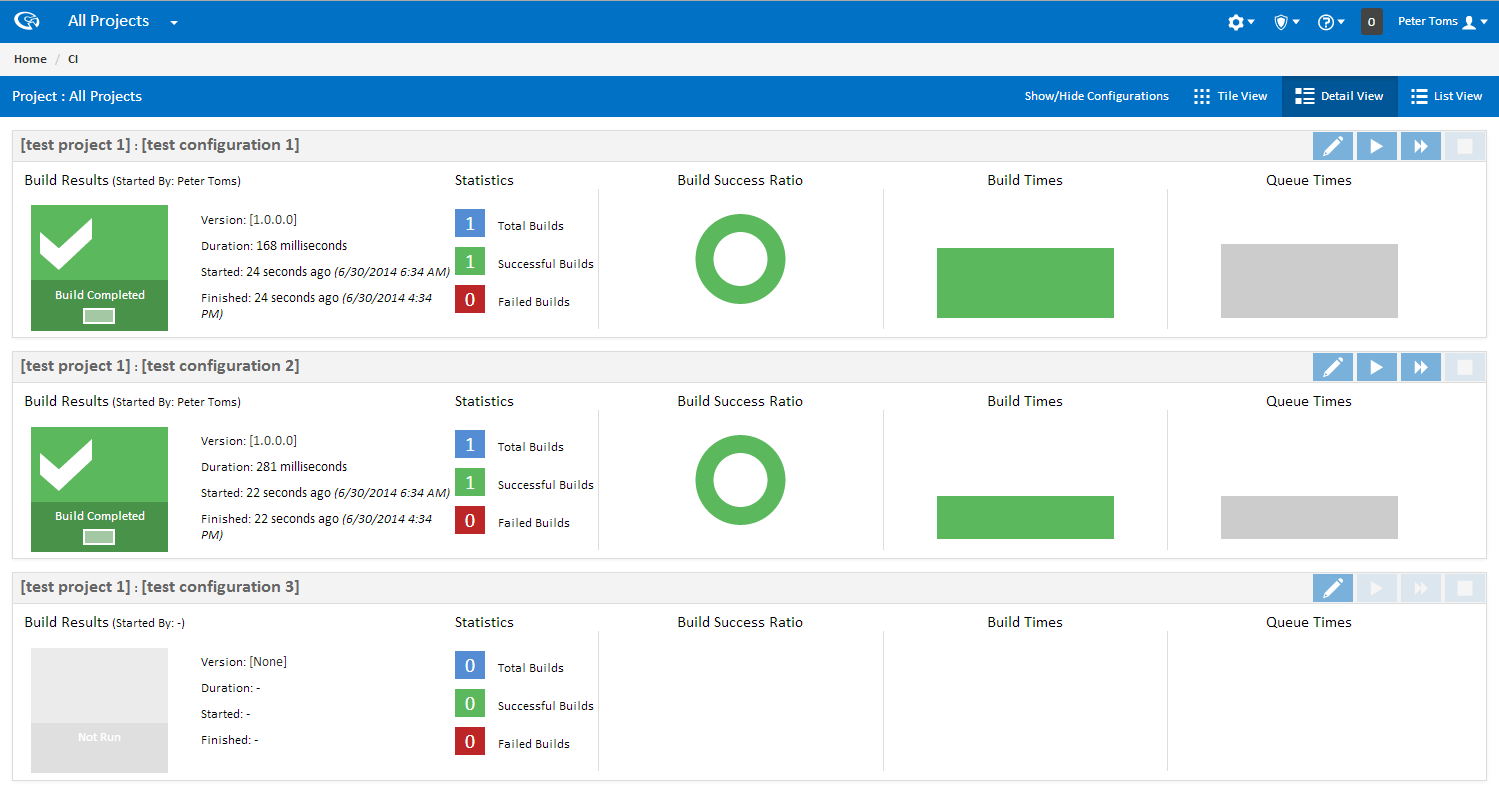Image resolution: width=1499 pixels, height=786 pixels.
Task: Open the Peter Toms user menu
Action: click(1442, 21)
